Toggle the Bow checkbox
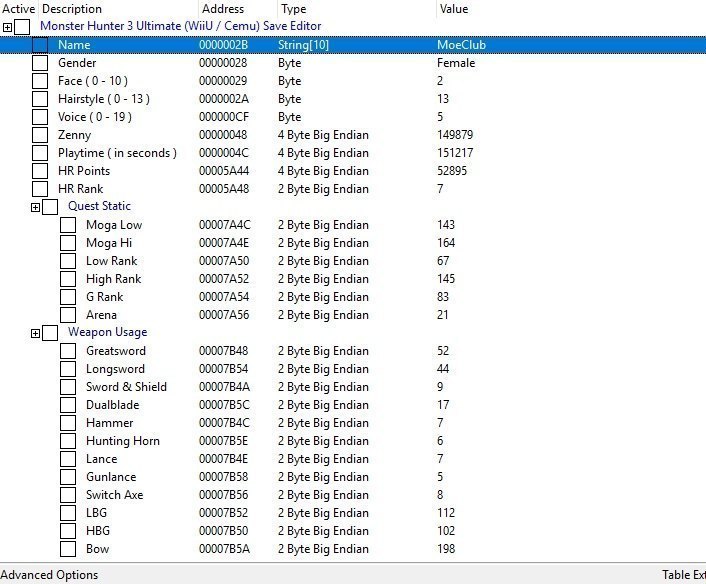Screen dimensions: 706x584 68,549
